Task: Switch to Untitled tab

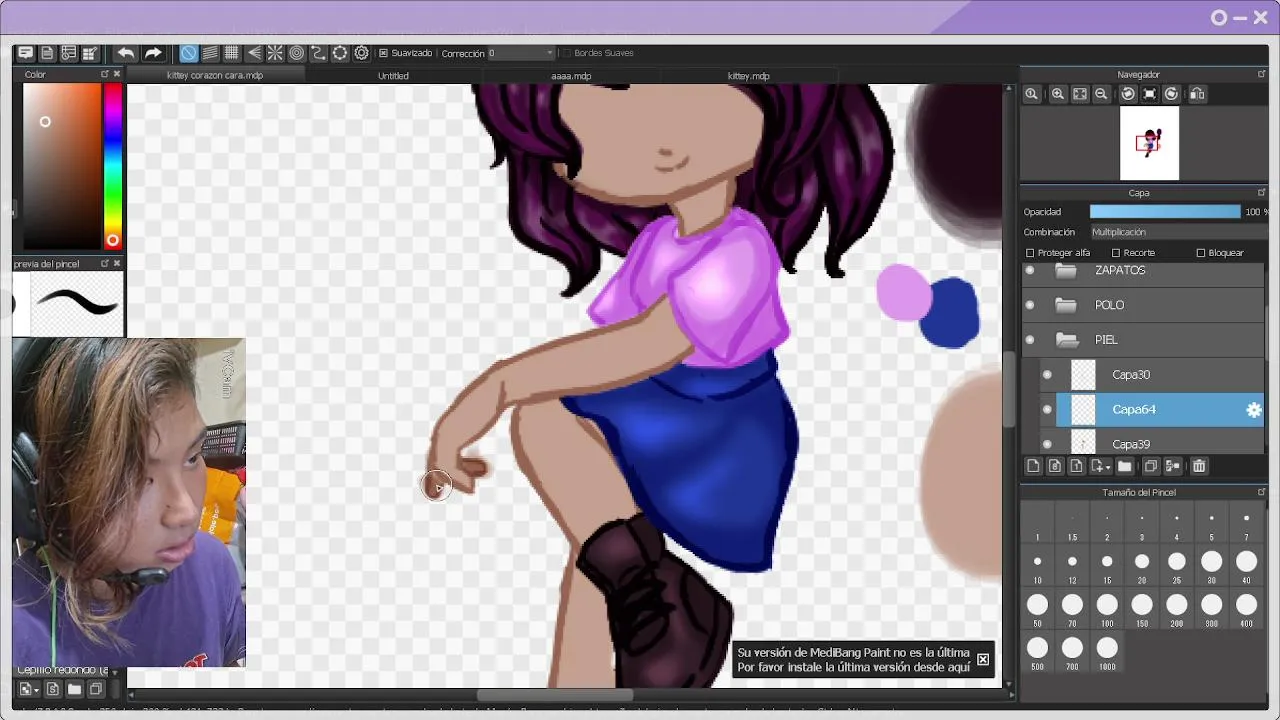Action: coord(393,76)
